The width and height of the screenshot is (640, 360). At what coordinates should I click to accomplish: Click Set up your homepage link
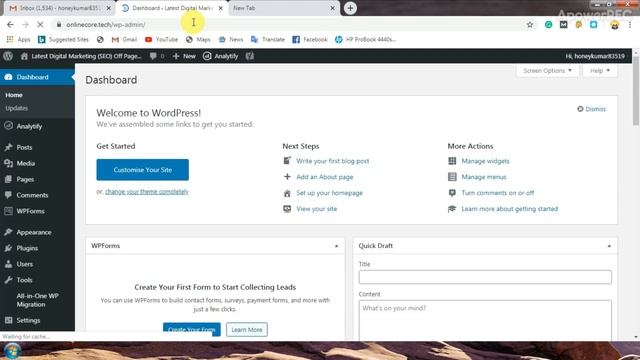(x=329, y=193)
